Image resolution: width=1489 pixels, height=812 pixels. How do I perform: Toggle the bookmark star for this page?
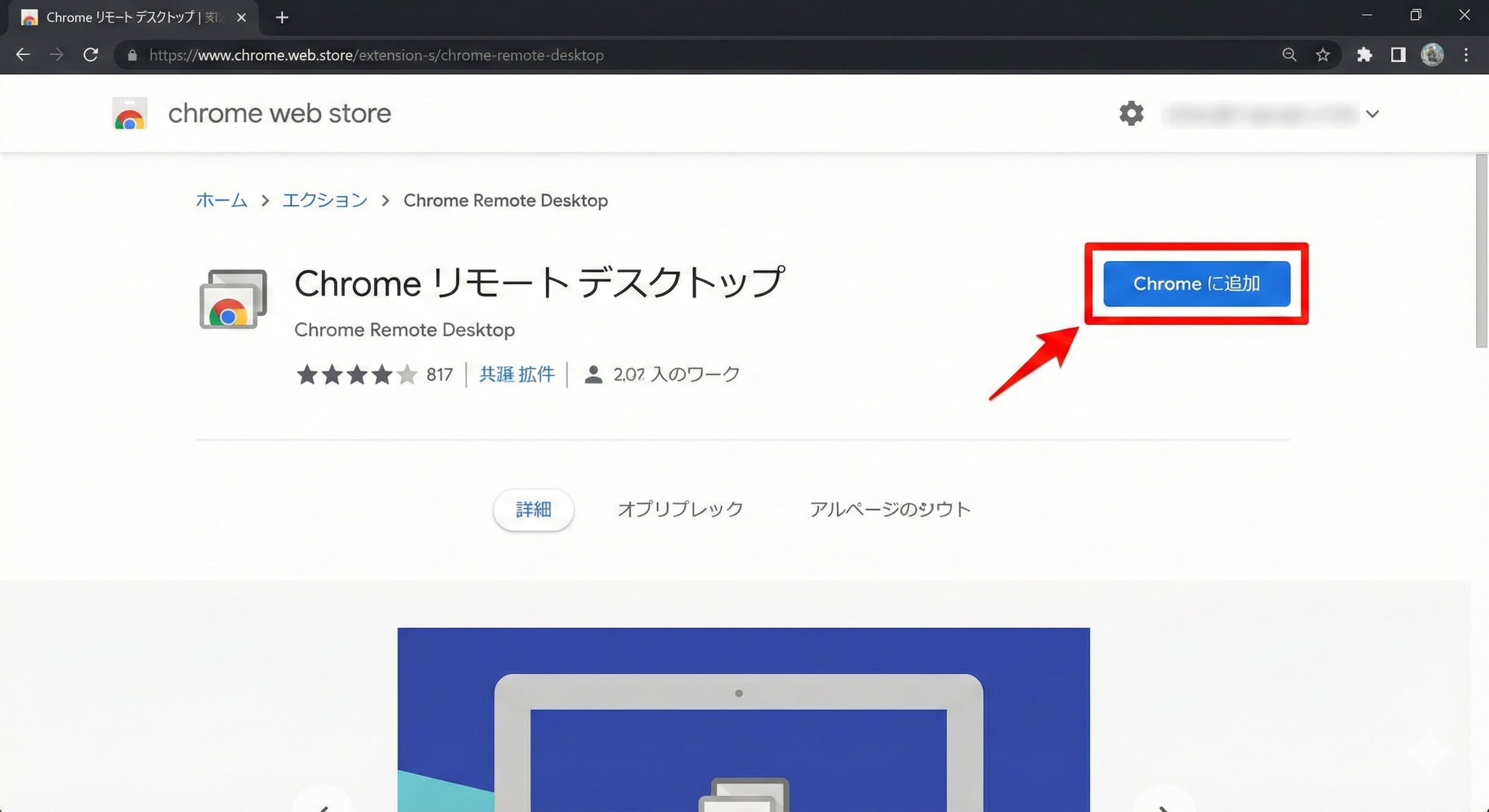point(1323,55)
